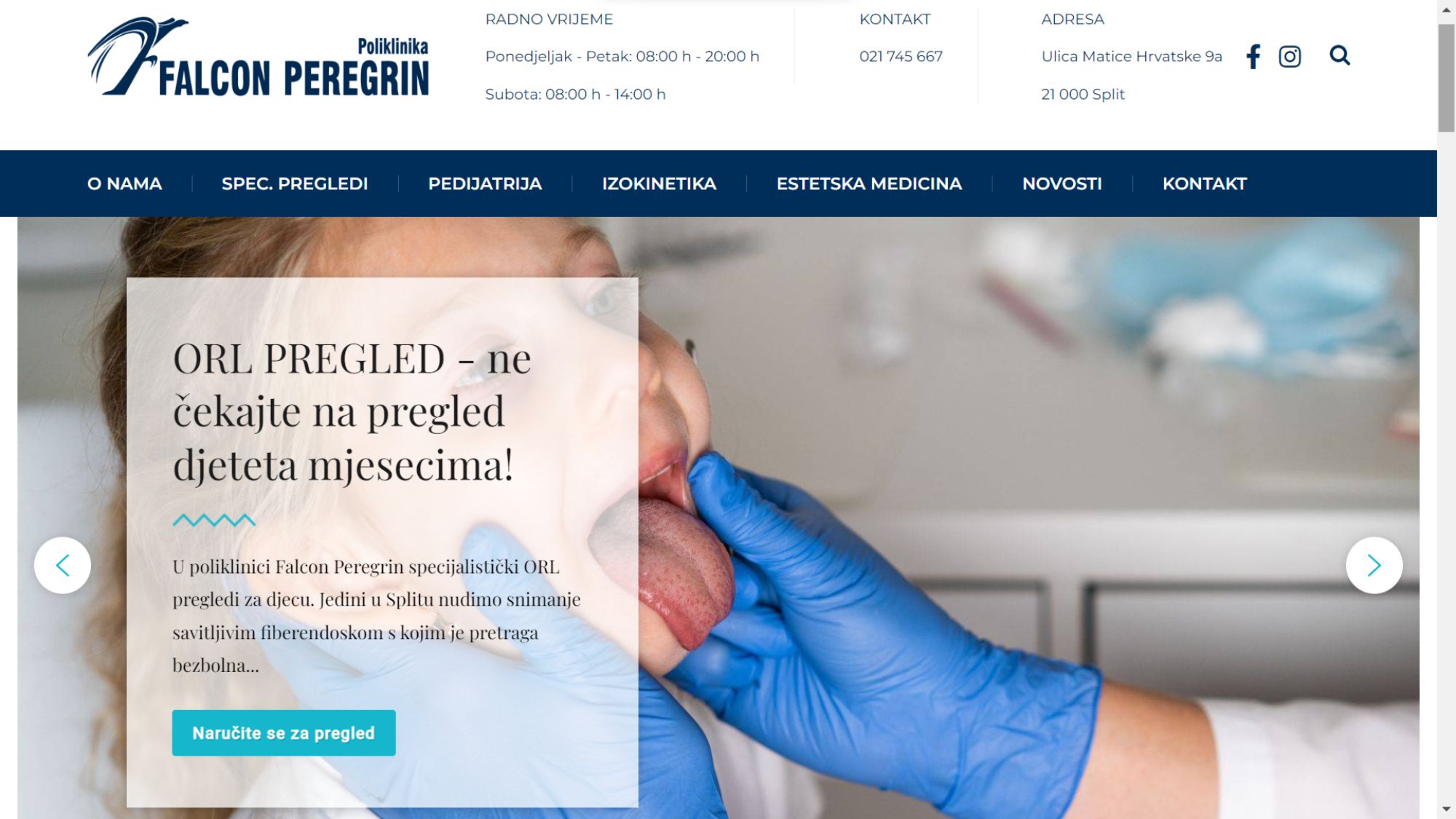
Task: Click phone number 021 745 667
Action: tap(901, 56)
